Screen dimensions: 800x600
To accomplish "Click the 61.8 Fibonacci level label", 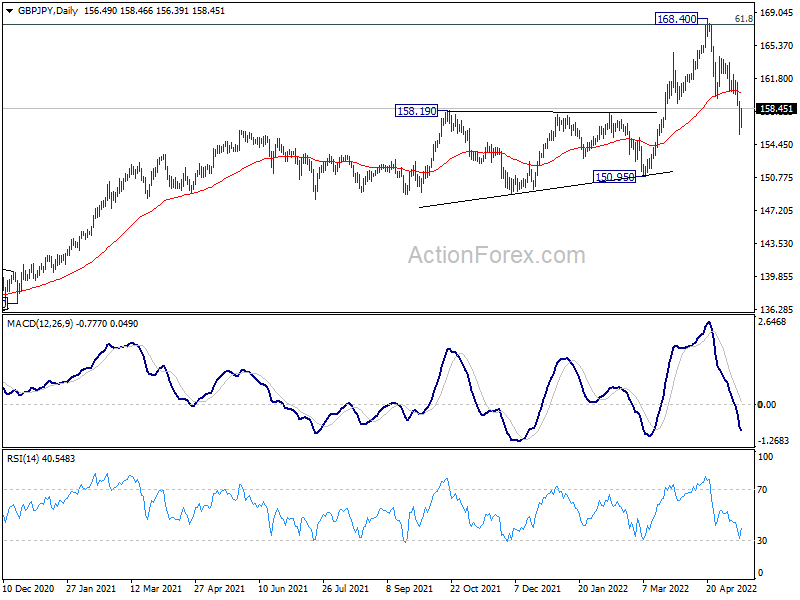I will pyautogui.click(x=743, y=19).
